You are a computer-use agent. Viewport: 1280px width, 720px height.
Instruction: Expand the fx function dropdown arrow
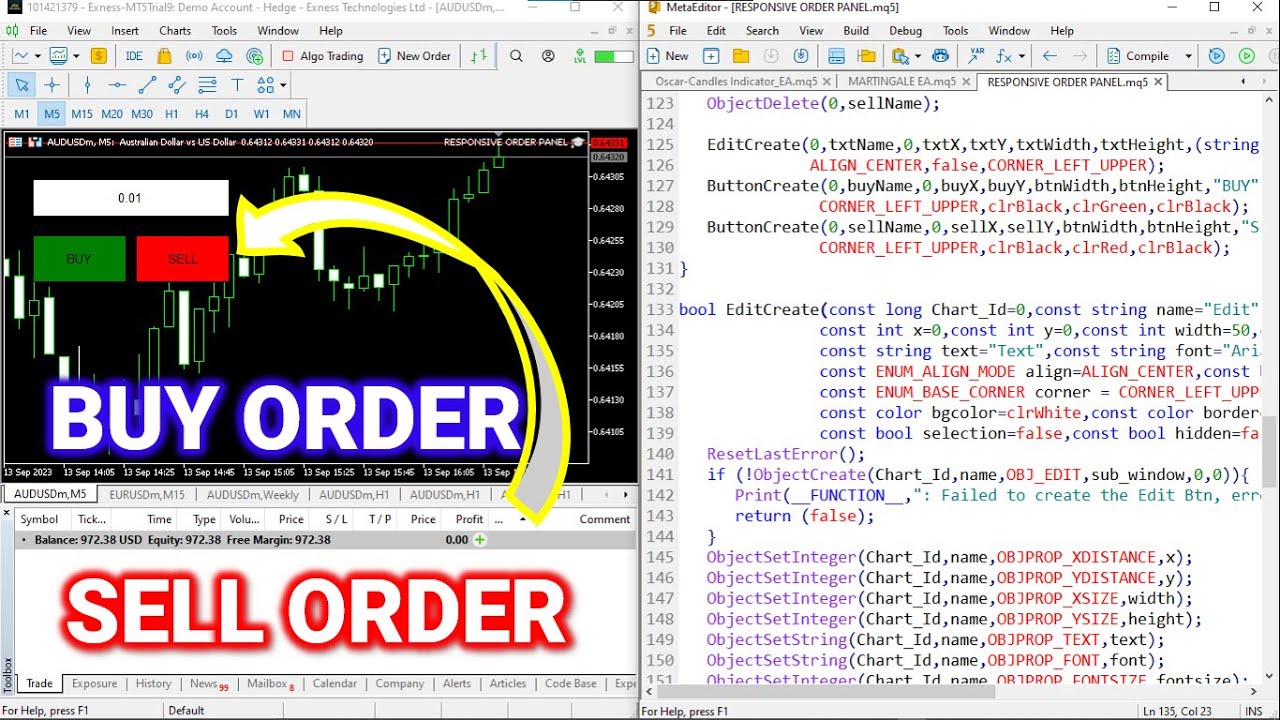[1021, 56]
